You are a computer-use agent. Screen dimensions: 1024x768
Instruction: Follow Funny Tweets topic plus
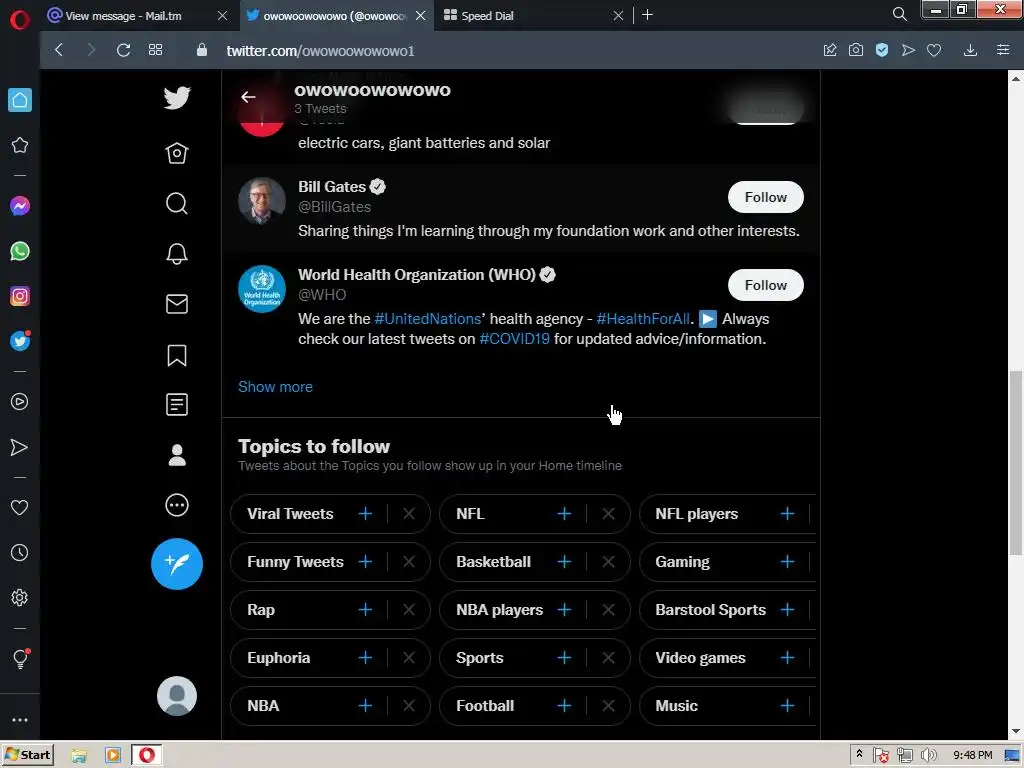click(x=365, y=562)
